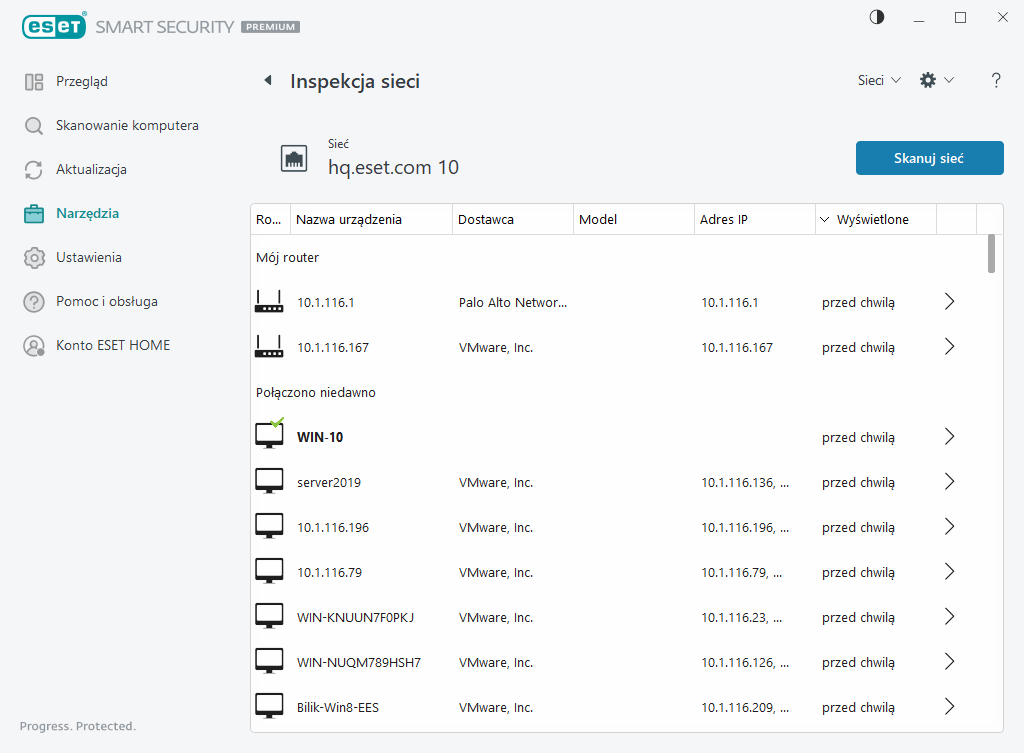The width and height of the screenshot is (1024, 753).
Task: Click the WIN-10 computer icon with checkmark
Action: point(269,436)
